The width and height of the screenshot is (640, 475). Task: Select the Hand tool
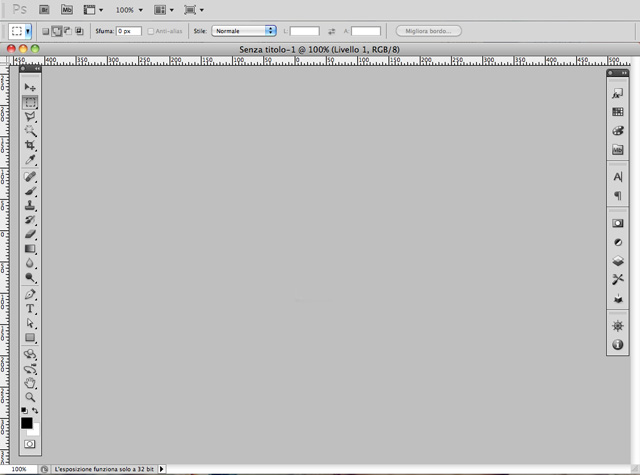pos(30,382)
